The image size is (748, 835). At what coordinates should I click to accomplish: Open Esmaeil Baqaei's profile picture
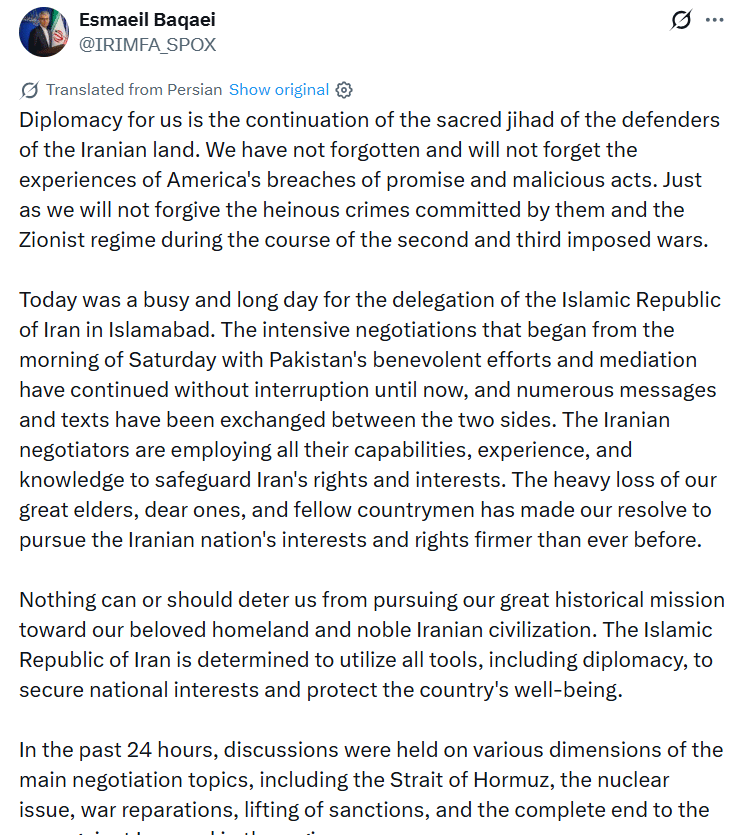44,32
